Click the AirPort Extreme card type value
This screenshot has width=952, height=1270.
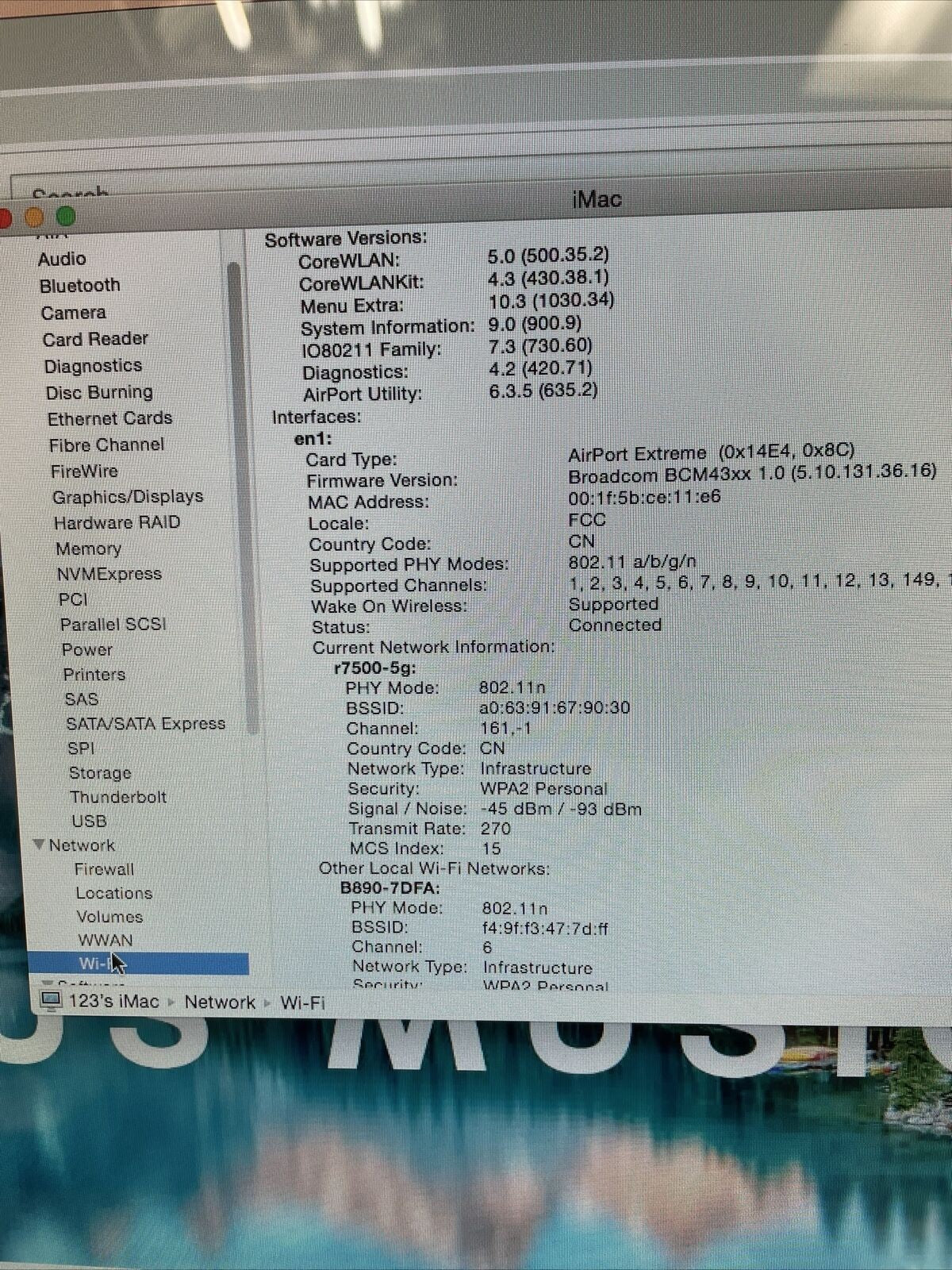[x=712, y=452]
